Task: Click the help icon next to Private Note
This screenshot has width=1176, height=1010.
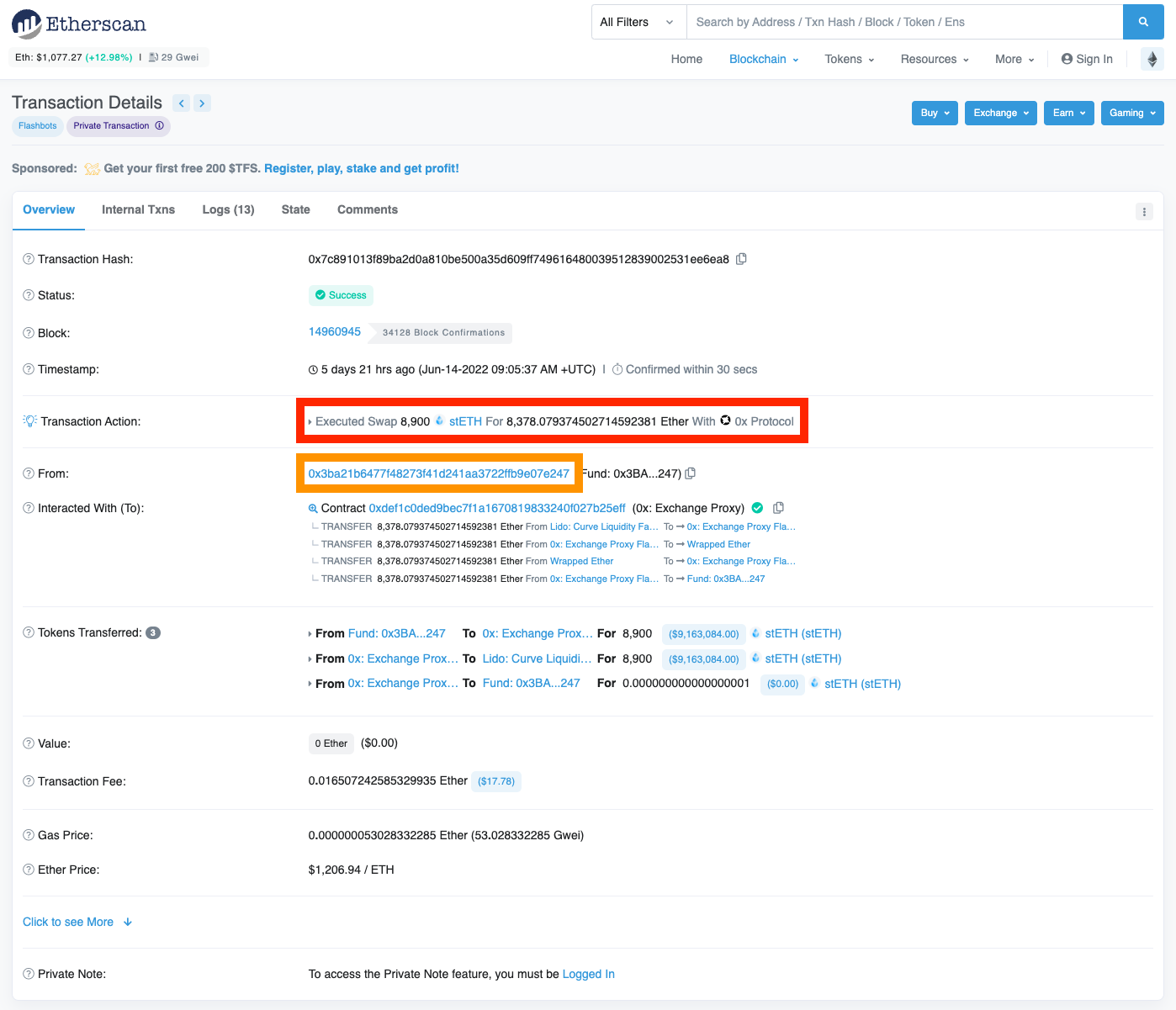Action: [x=29, y=974]
